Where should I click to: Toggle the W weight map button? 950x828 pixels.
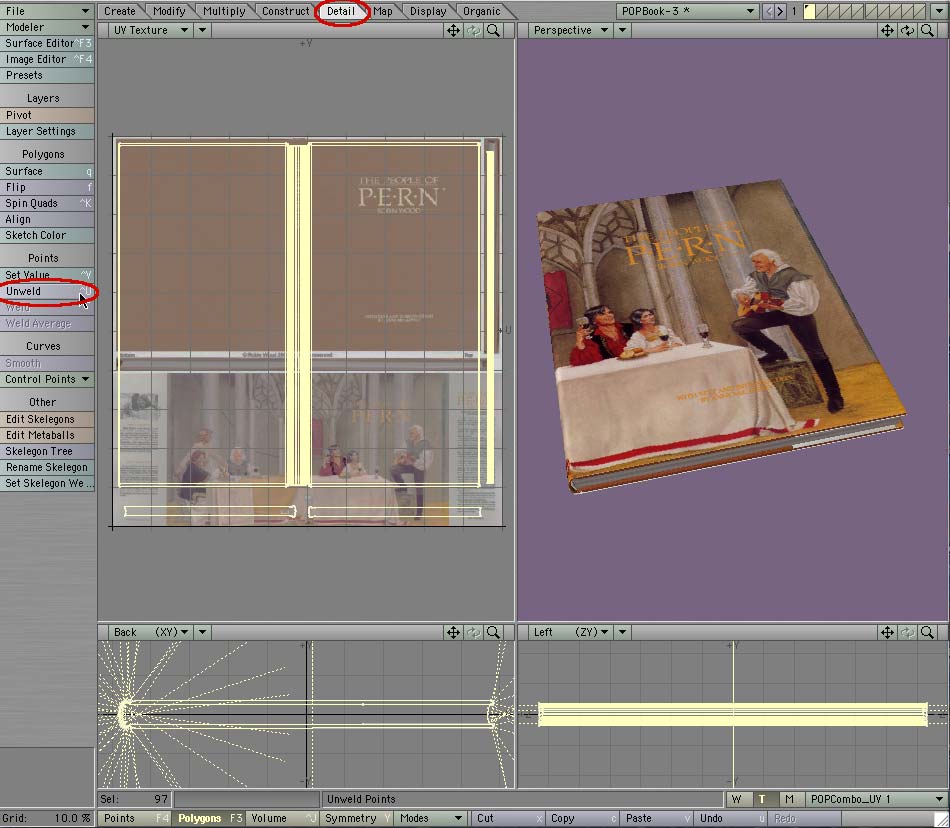pyautogui.click(x=736, y=800)
